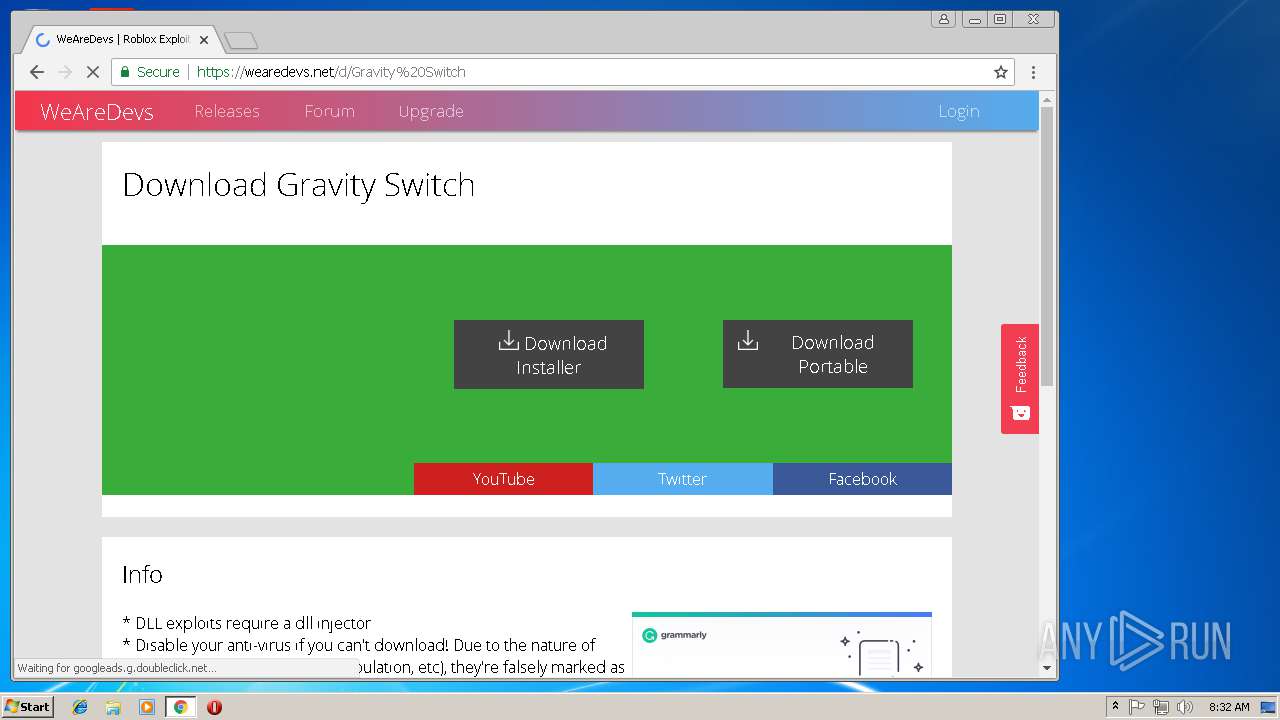The image size is (1280, 720).
Task: Open the Facebook social link
Action: 862,479
